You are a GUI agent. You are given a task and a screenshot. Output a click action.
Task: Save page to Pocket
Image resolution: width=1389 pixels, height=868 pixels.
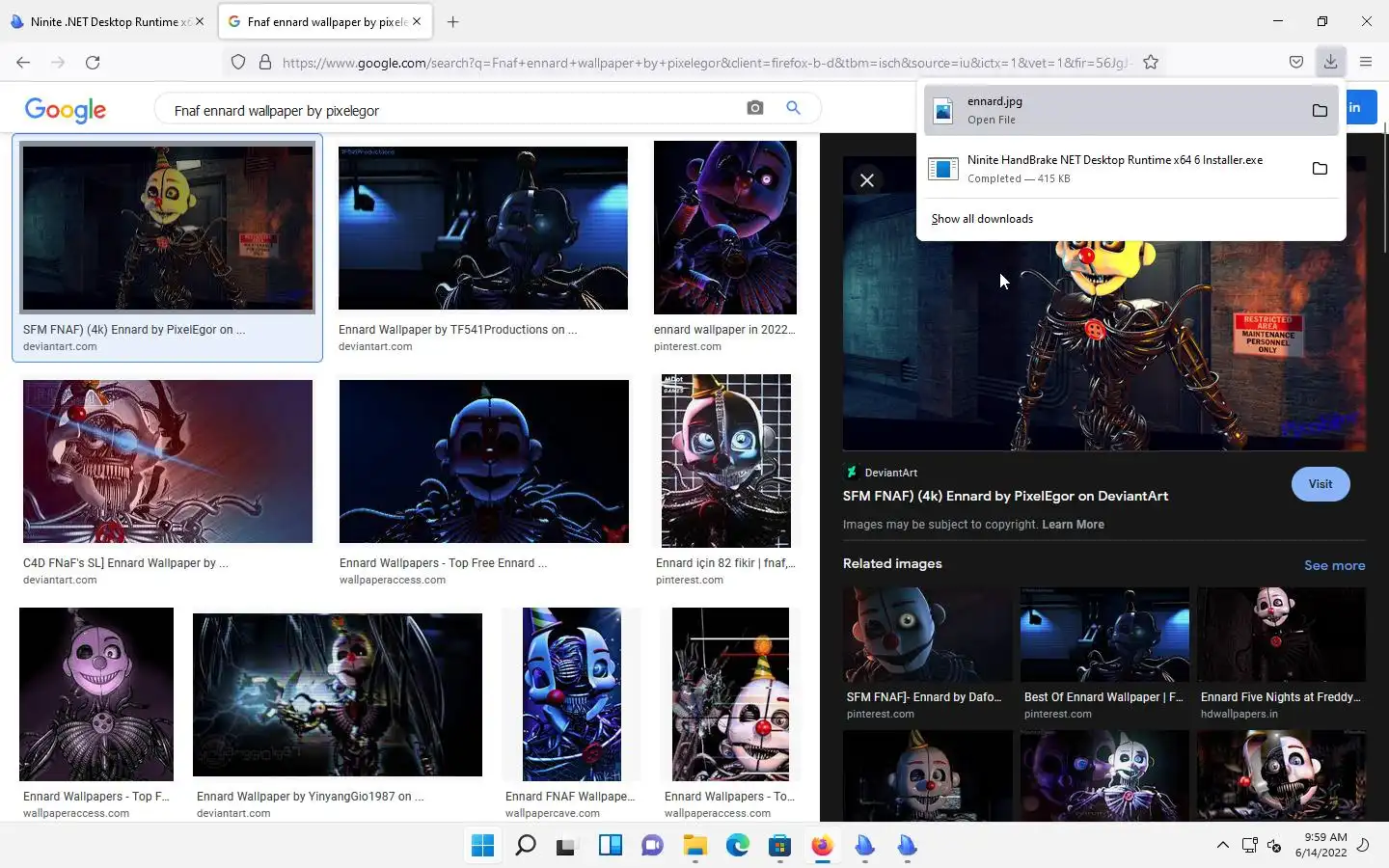coord(1296,63)
